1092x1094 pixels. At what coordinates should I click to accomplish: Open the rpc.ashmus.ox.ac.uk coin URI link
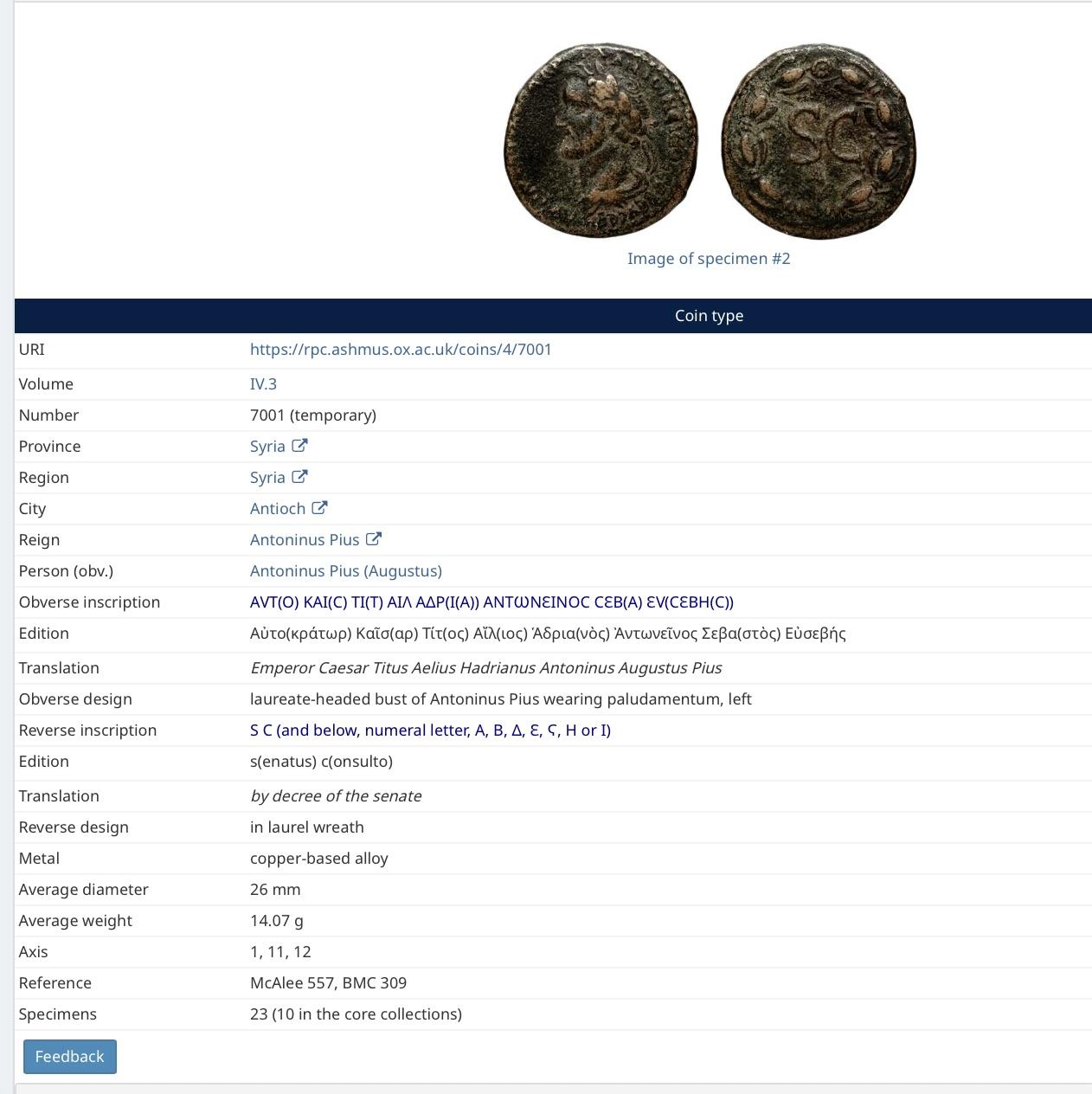pos(401,350)
